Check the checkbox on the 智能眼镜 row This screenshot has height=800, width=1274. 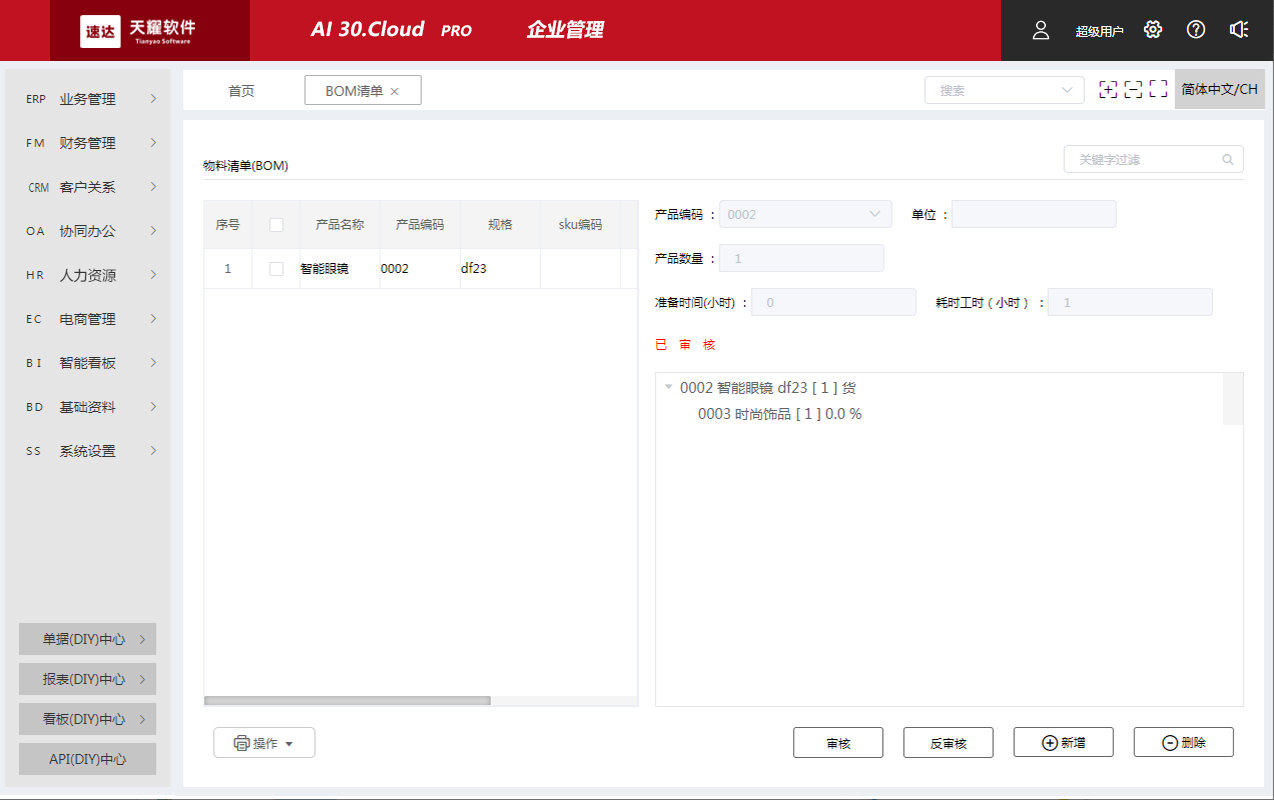coord(276,268)
